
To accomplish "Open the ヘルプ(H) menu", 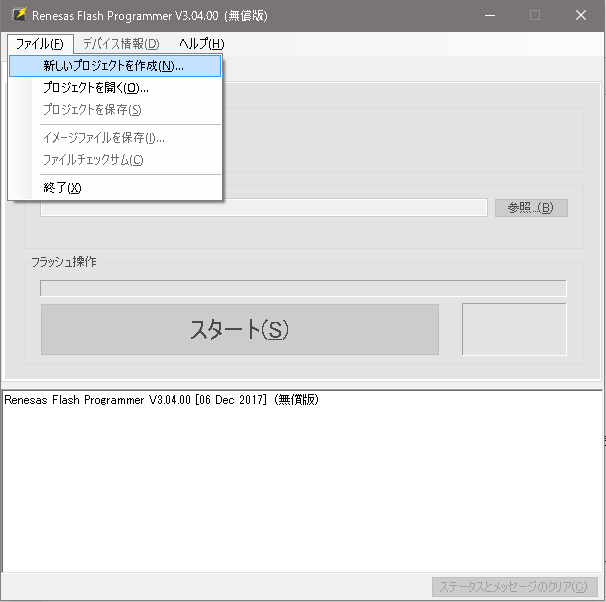I will [201, 44].
